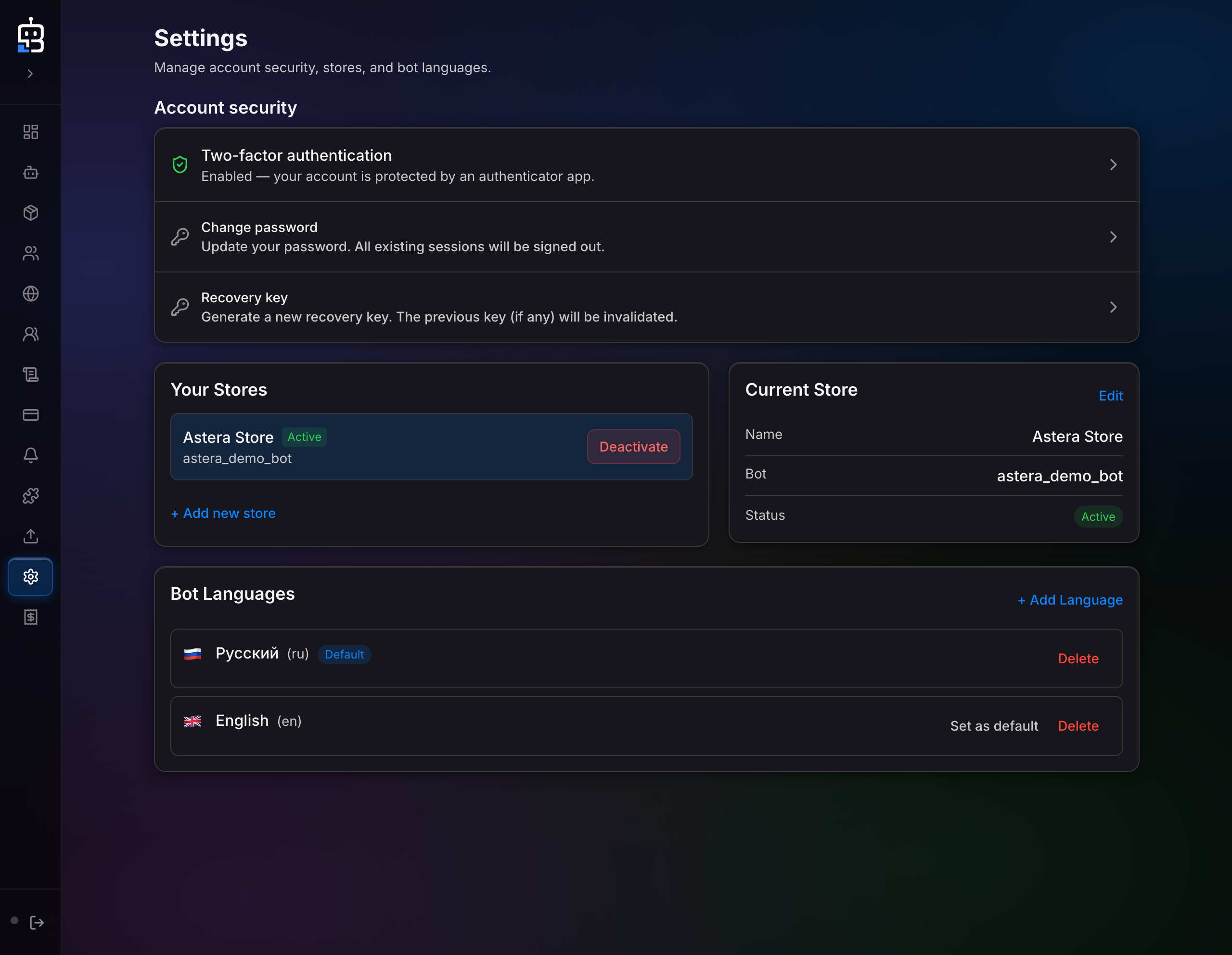Delete the English language
Viewport: 1232px width, 955px height.
(1078, 726)
